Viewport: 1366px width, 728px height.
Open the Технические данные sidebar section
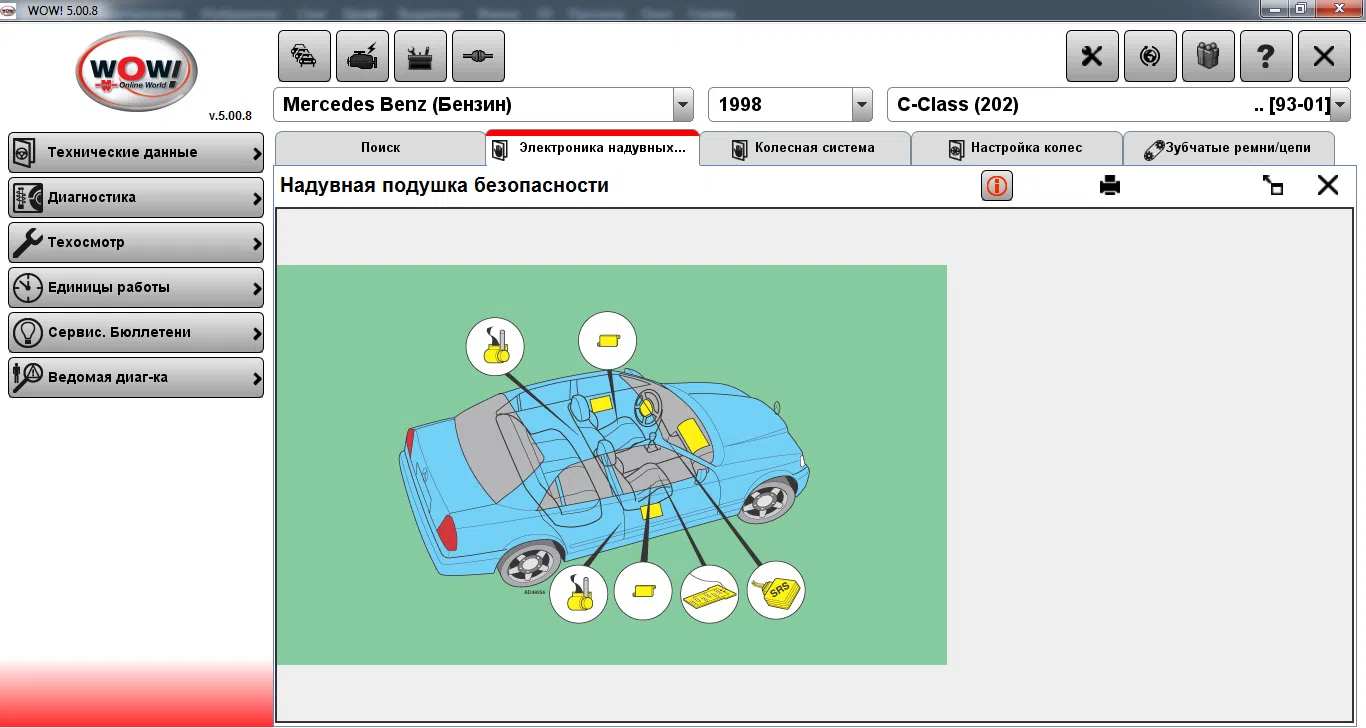[x=136, y=153]
